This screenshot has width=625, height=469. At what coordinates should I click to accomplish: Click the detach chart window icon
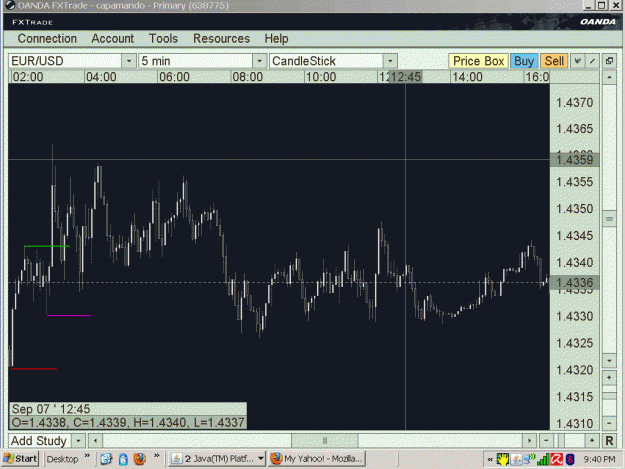(609, 61)
